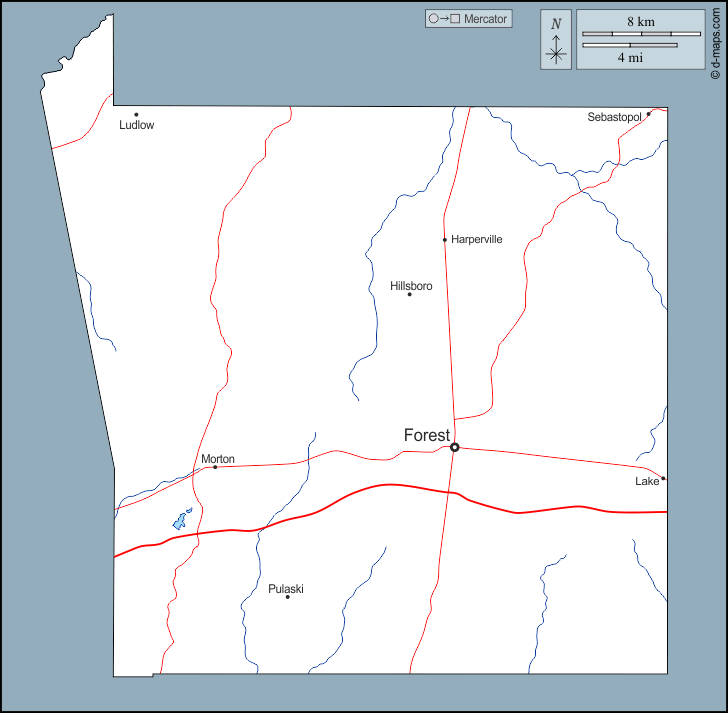Click the circle-to-square projection symbol
The image size is (728, 713).
pos(444,19)
